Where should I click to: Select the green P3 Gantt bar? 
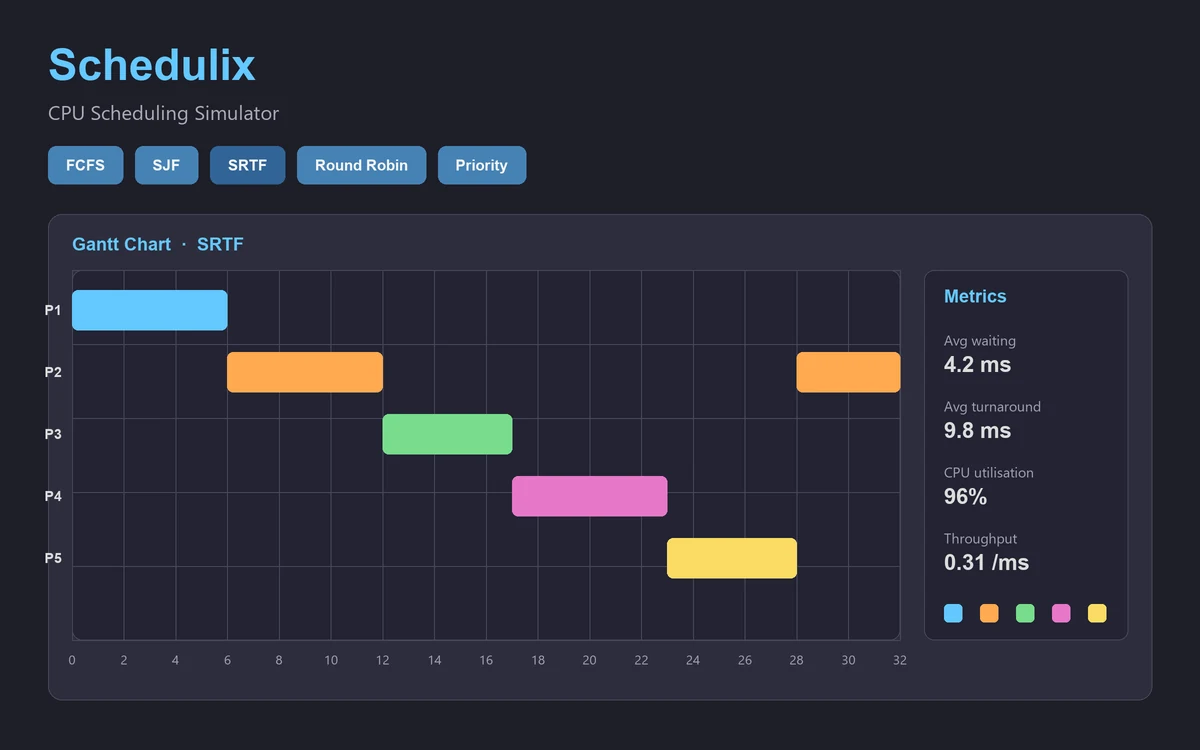pyautogui.click(x=447, y=434)
